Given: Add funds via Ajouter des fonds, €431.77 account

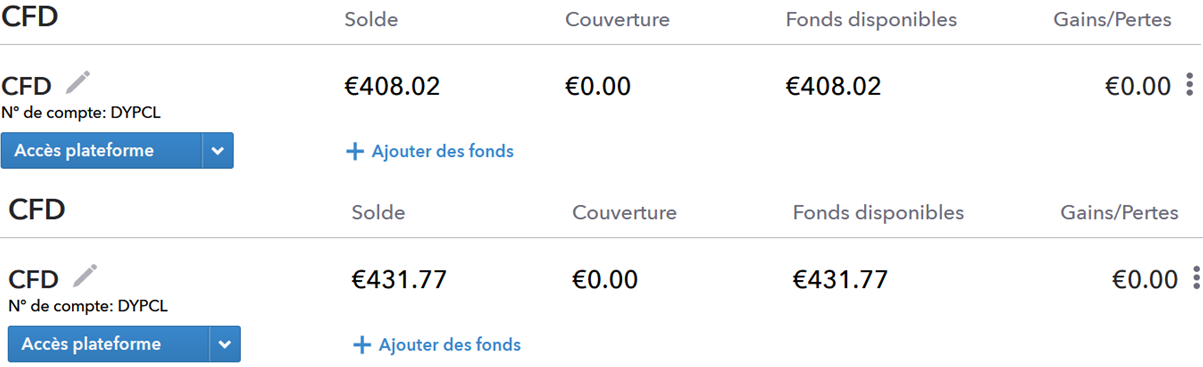Looking at the screenshot, I should point(449,345).
